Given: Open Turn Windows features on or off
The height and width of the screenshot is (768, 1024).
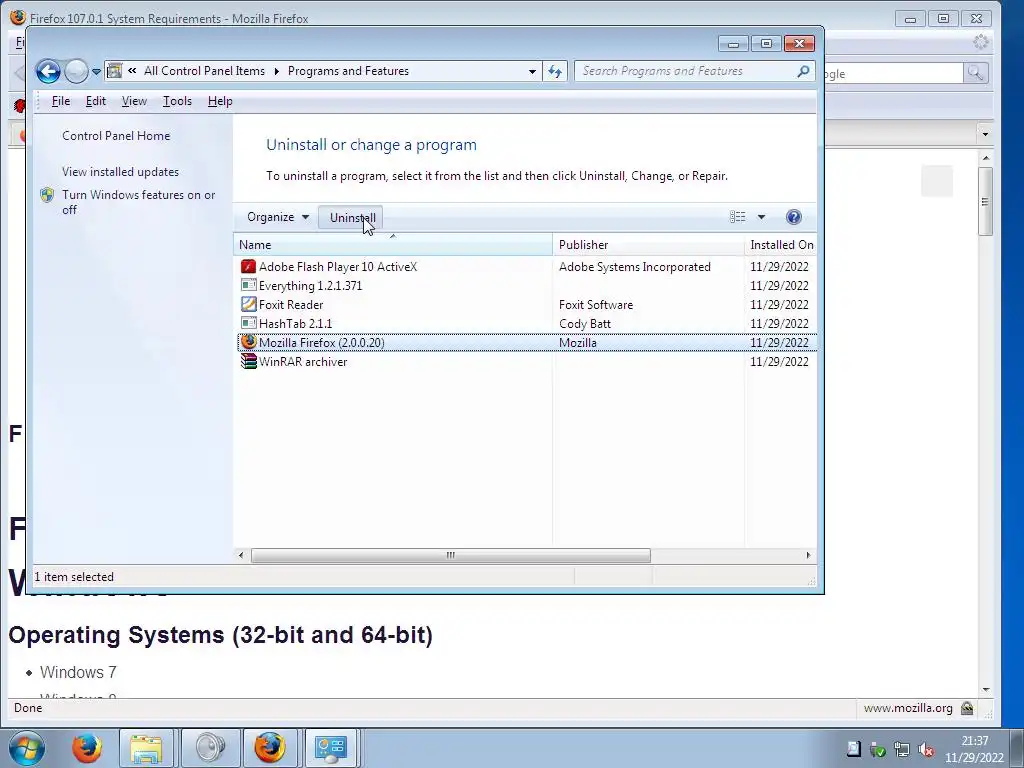Looking at the screenshot, I should pos(138,202).
